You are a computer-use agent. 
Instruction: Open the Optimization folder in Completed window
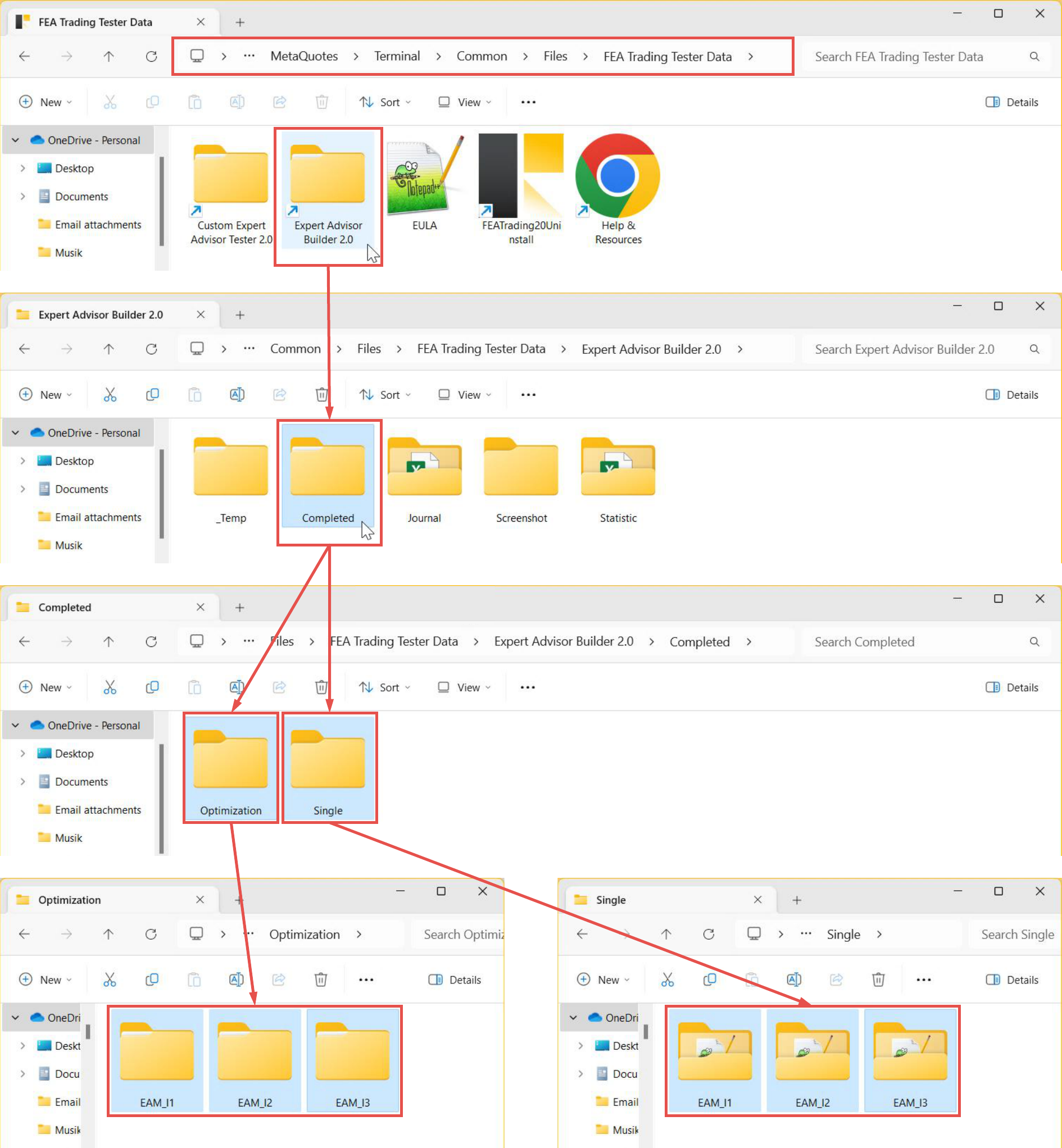click(x=231, y=768)
